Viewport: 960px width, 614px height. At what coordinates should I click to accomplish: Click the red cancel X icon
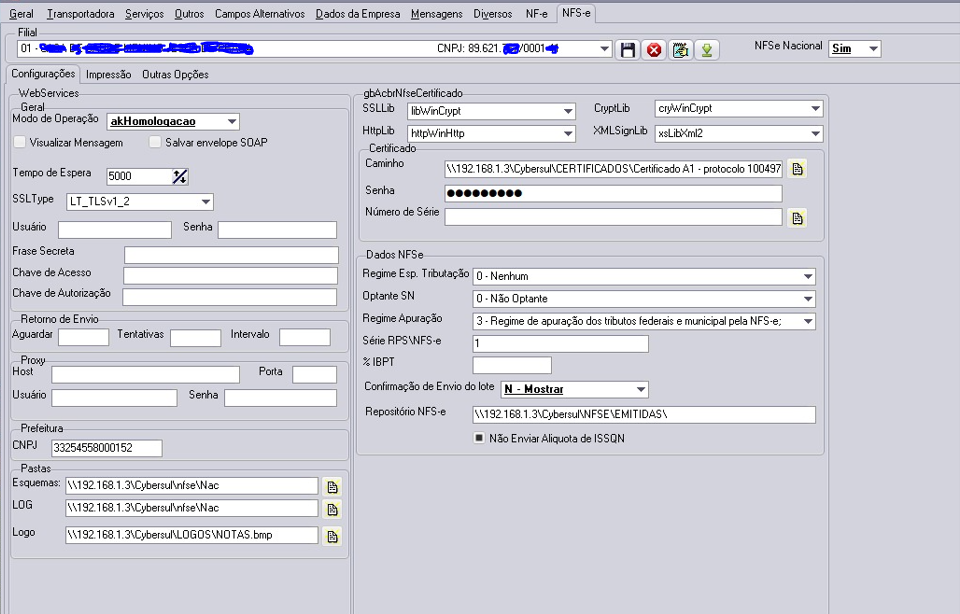point(654,50)
